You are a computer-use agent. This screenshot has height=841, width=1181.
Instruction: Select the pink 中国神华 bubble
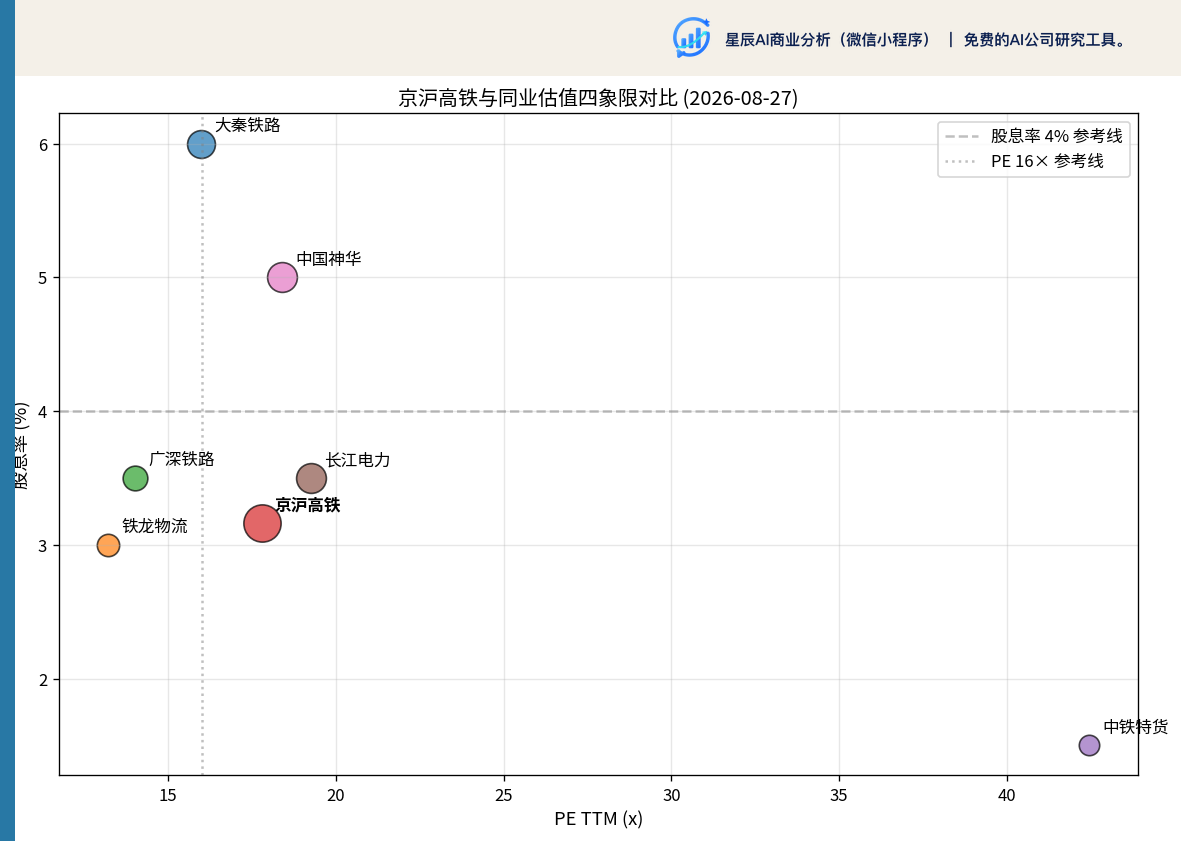point(282,278)
